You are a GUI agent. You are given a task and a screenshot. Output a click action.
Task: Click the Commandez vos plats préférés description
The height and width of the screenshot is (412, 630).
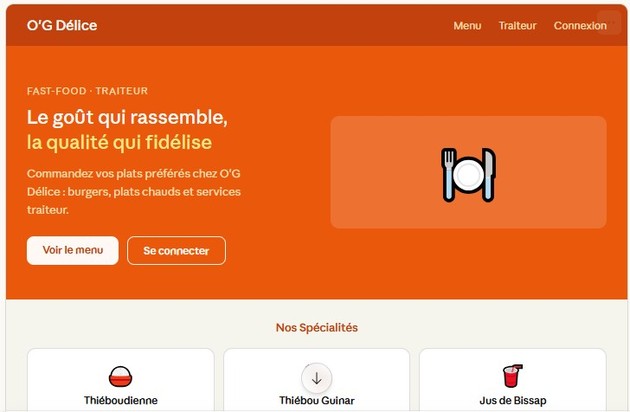[134, 191]
